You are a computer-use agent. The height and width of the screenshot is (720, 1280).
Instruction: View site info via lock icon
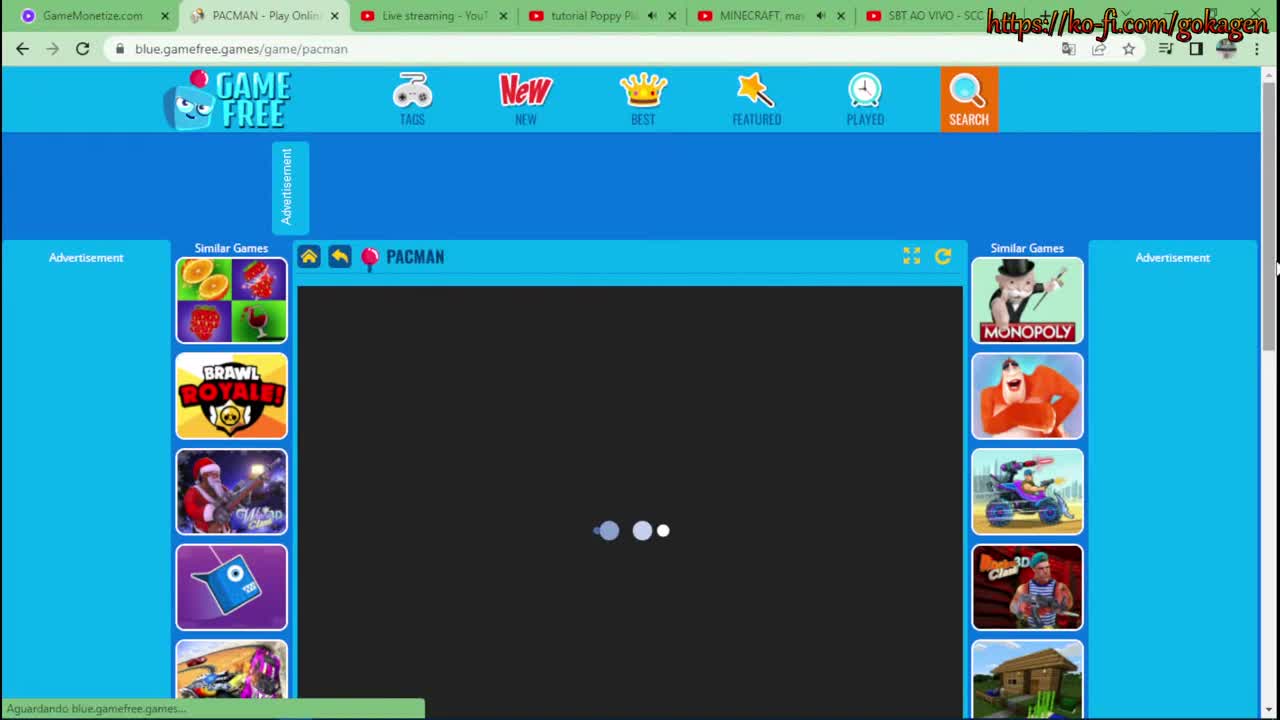[x=120, y=48]
